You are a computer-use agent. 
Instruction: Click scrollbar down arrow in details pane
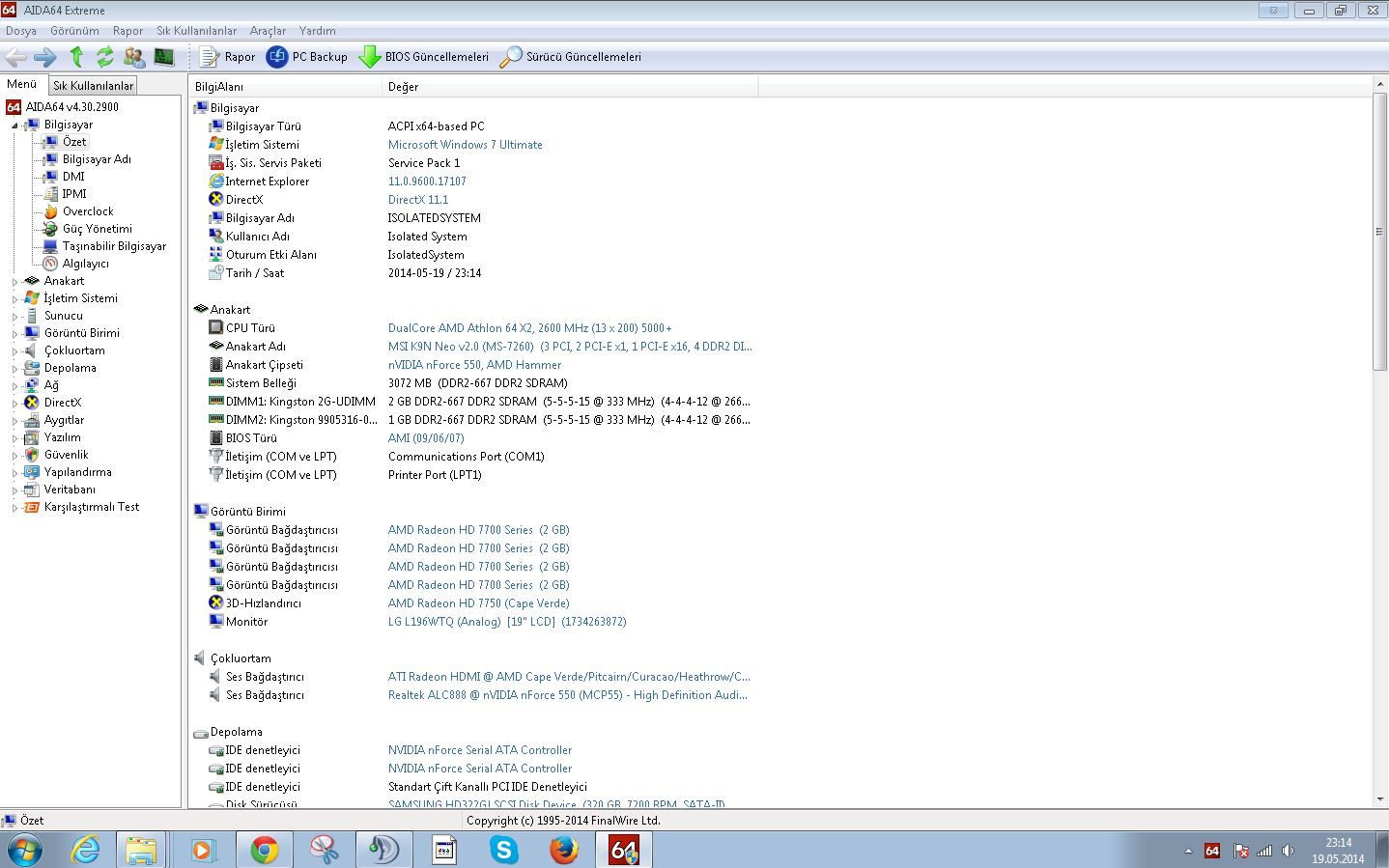pyautogui.click(x=1379, y=799)
